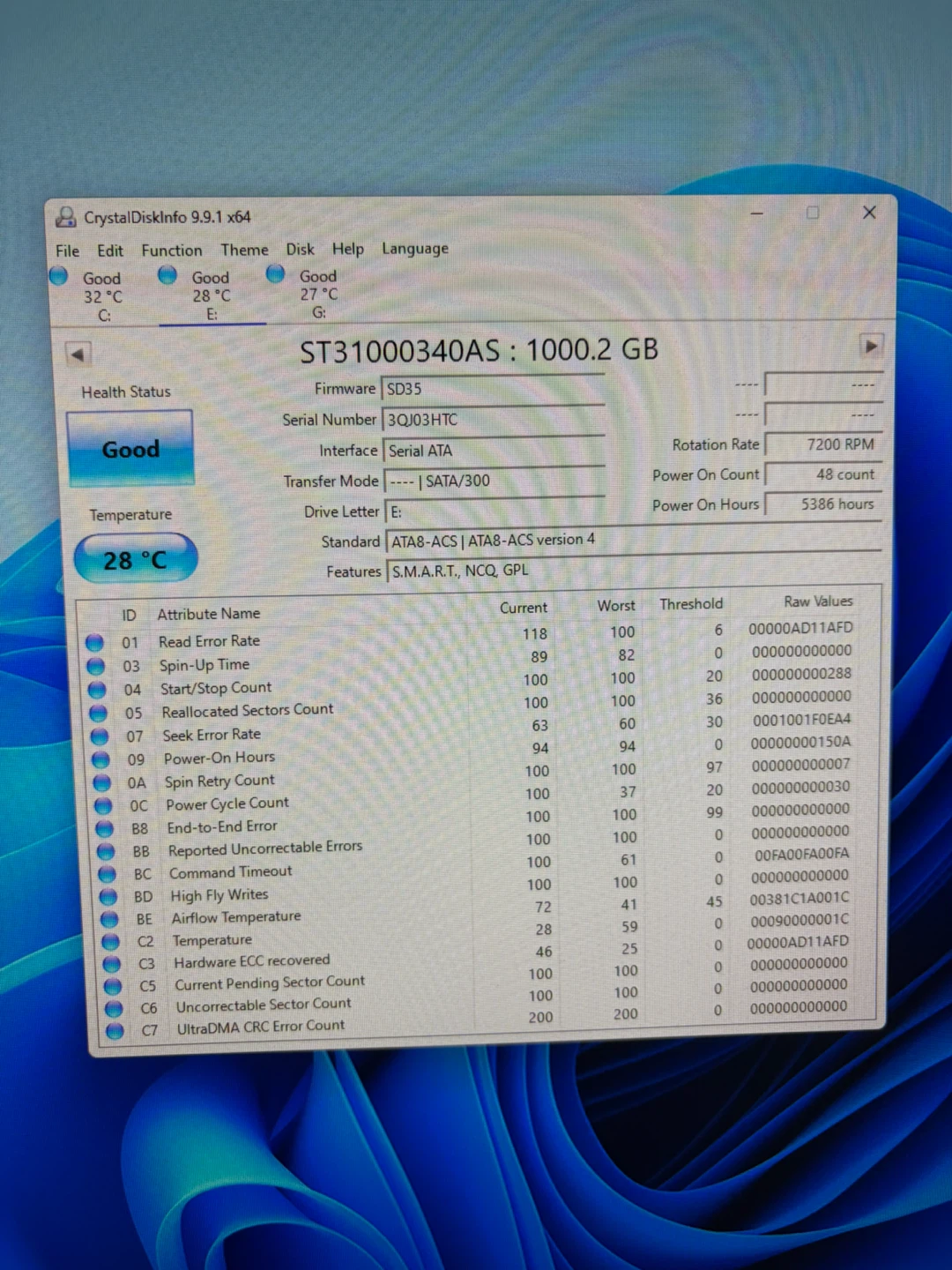Click the blue status orb for drive G:
The height and width of the screenshot is (1270, 952).
[x=275, y=274]
